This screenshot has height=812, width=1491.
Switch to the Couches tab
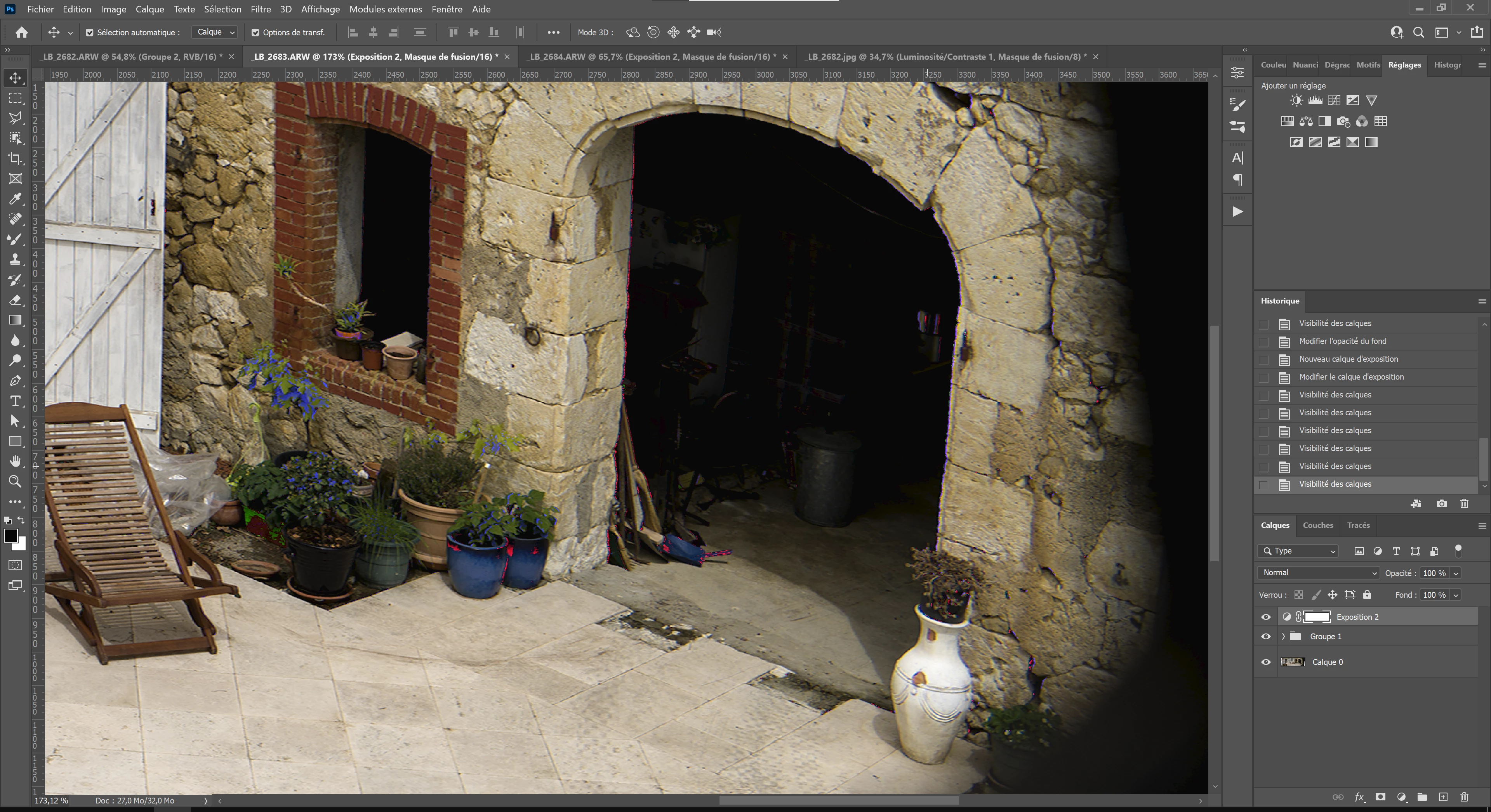coord(1318,526)
